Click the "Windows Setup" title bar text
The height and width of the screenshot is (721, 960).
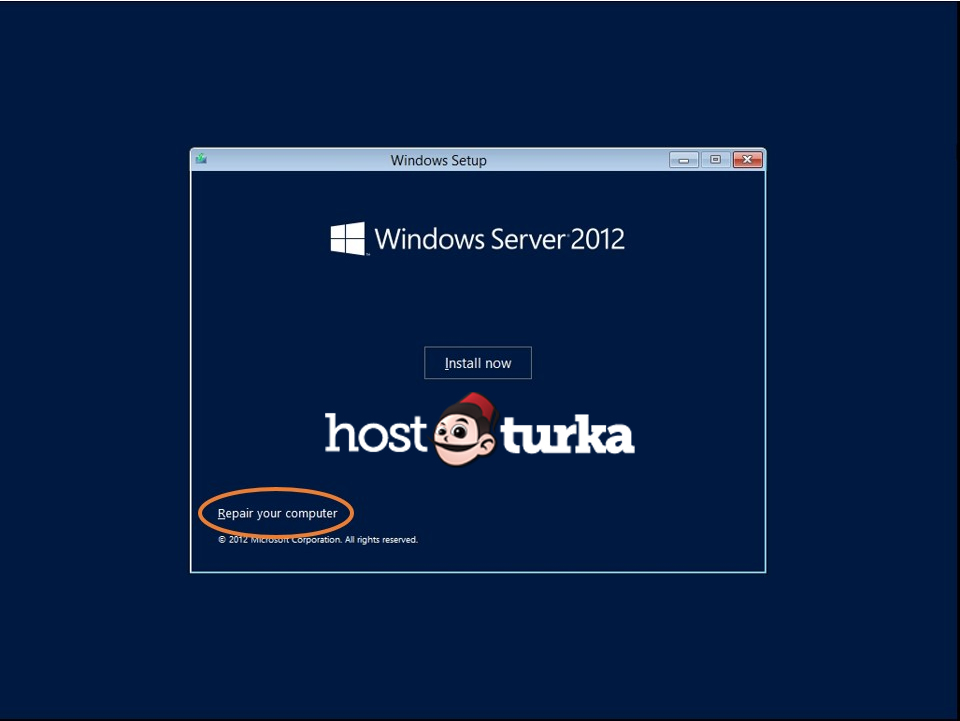point(438,160)
